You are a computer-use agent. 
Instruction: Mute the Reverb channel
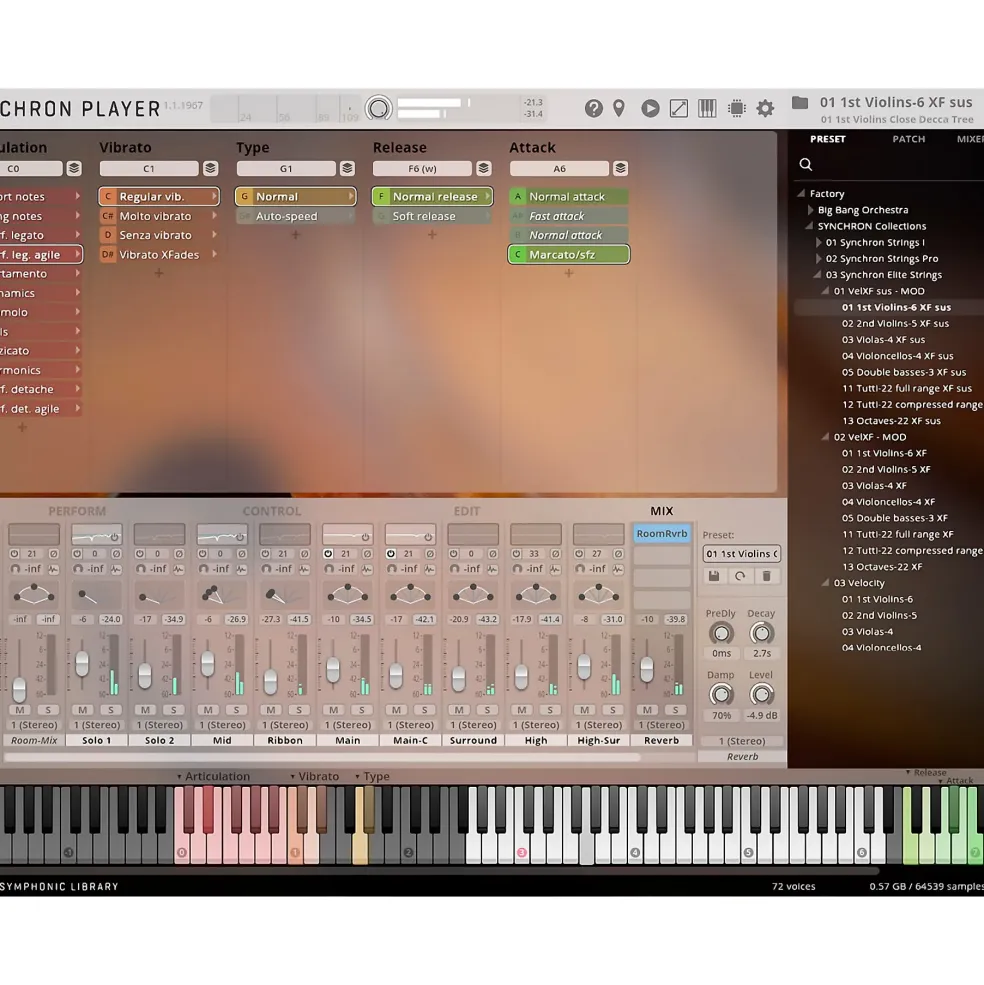pyautogui.click(x=647, y=710)
